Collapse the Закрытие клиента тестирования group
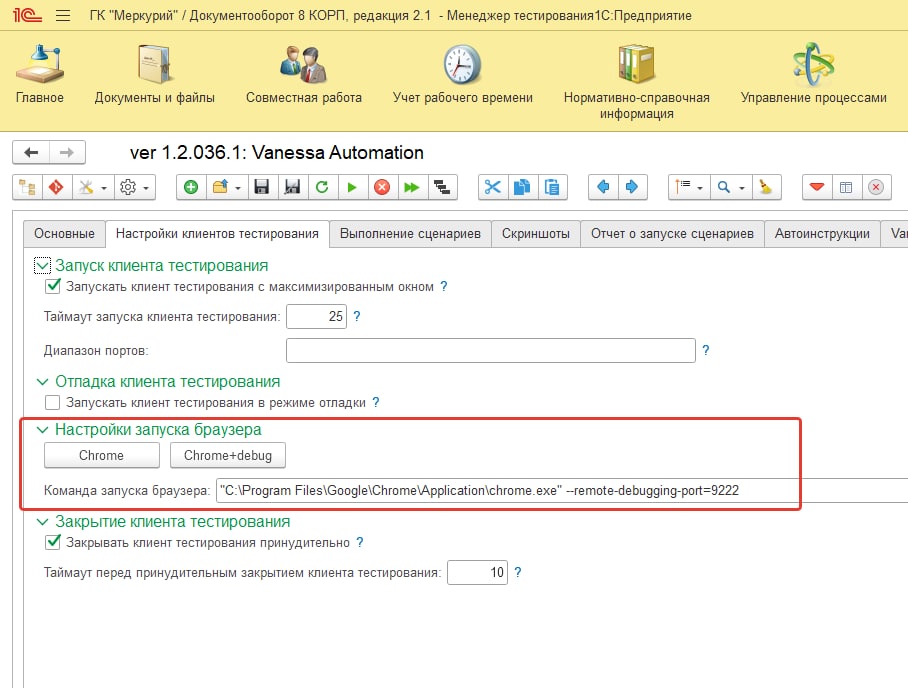The width and height of the screenshot is (908, 688). [42, 522]
